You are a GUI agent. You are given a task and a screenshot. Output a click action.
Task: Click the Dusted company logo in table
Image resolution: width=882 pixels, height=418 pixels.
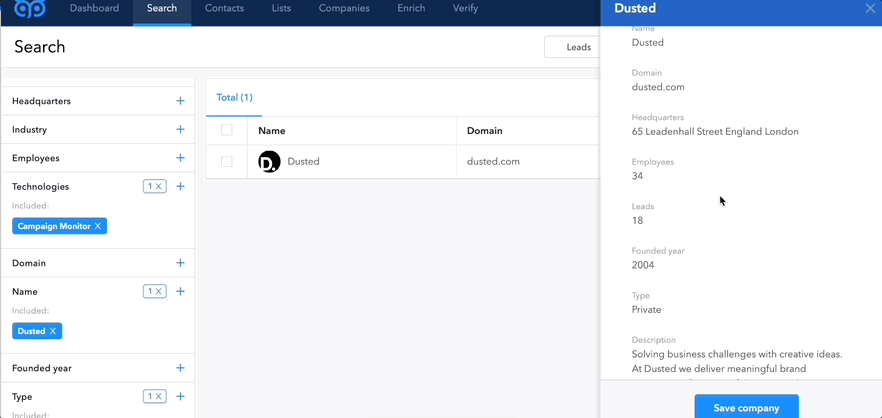click(x=269, y=161)
